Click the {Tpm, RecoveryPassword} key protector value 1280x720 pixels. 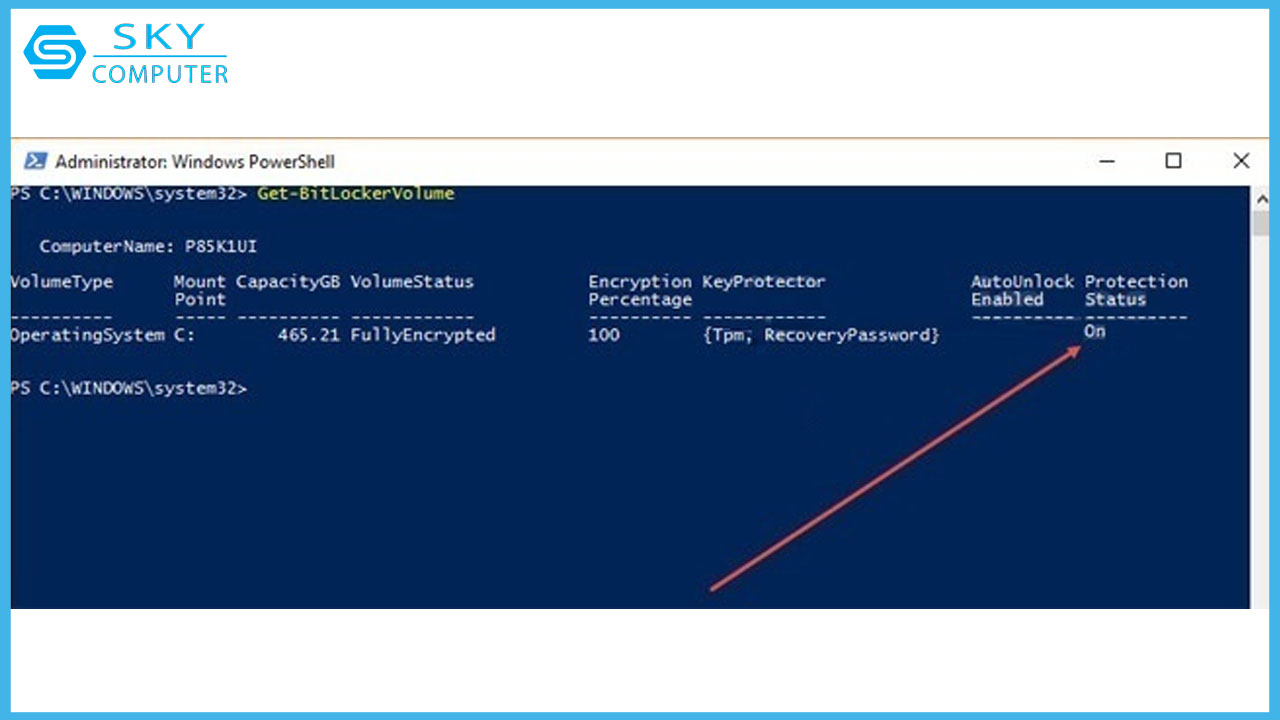point(821,335)
